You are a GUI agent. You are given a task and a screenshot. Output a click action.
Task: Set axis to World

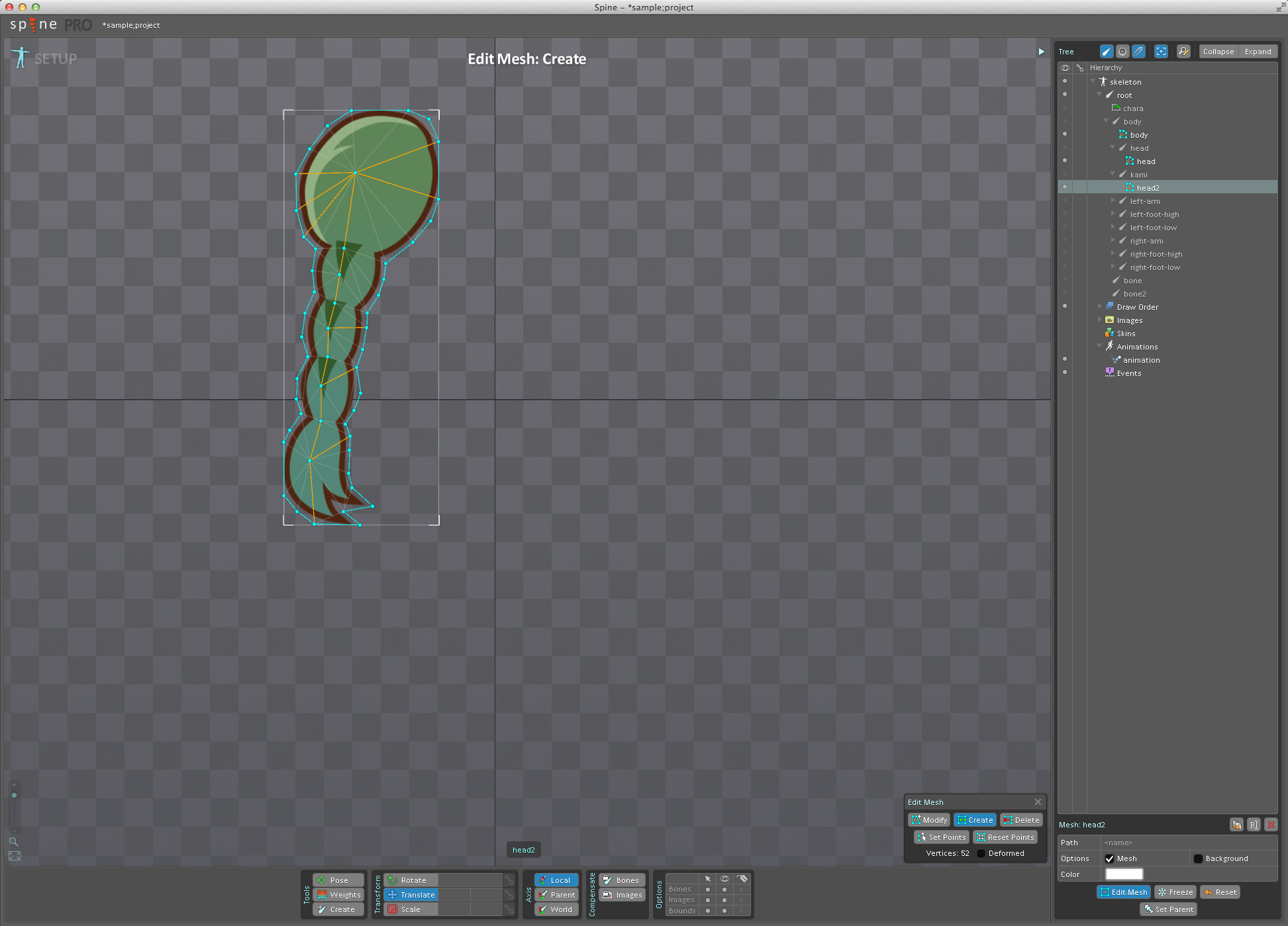tap(557, 909)
